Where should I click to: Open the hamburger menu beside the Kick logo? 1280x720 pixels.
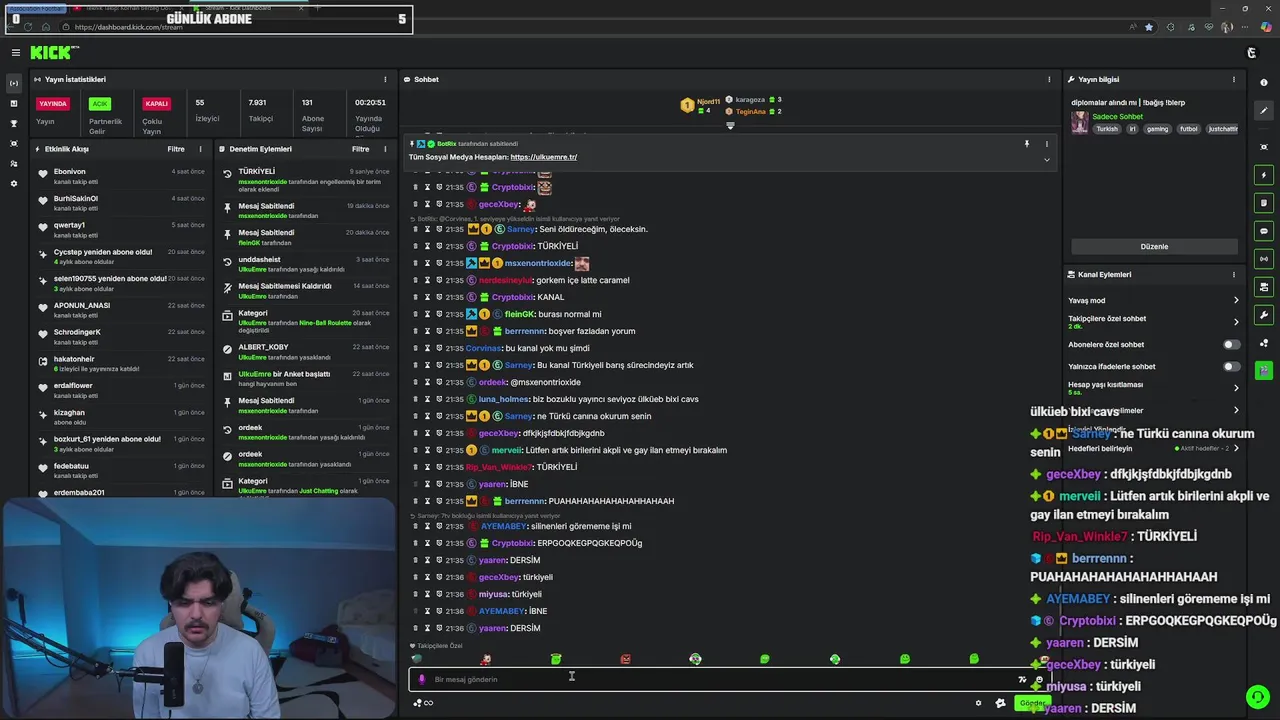(15, 52)
